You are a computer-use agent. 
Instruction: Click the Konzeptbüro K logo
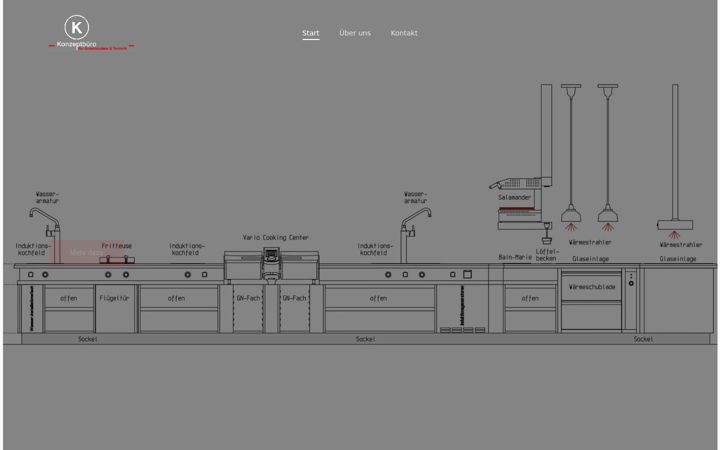click(x=91, y=32)
